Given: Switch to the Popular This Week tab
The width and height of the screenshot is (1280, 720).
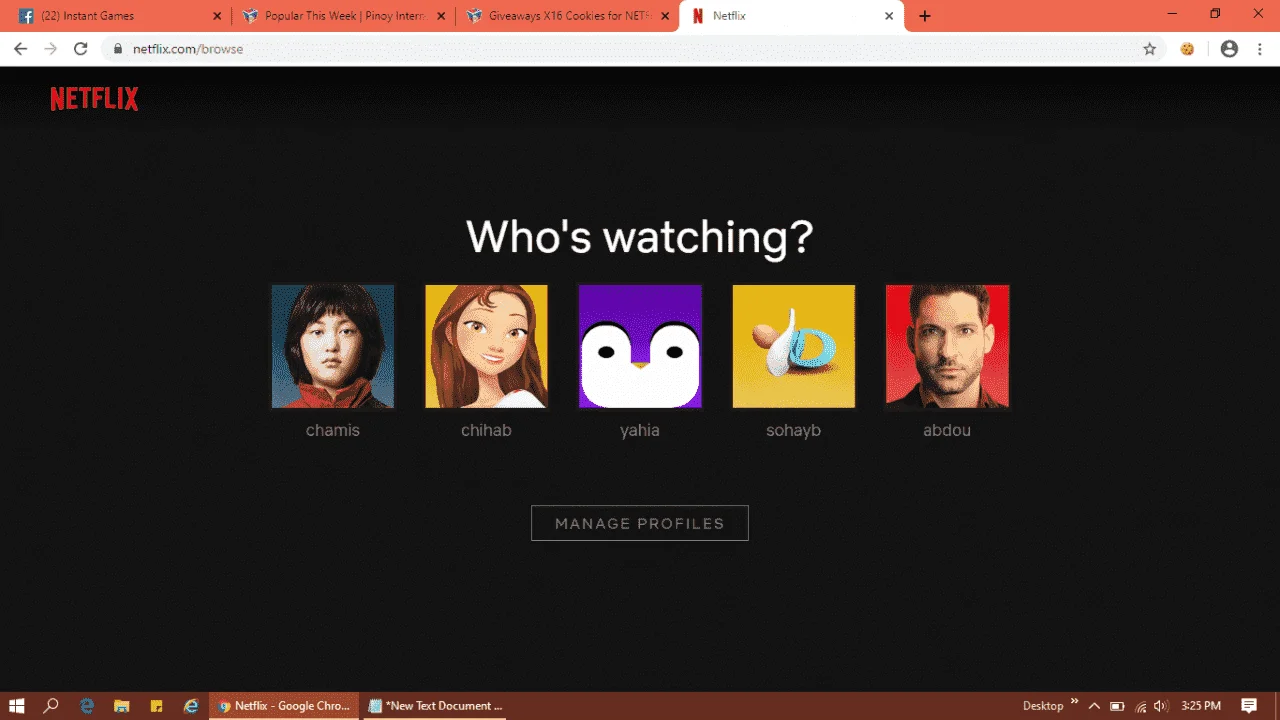Looking at the screenshot, I should tap(343, 16).
